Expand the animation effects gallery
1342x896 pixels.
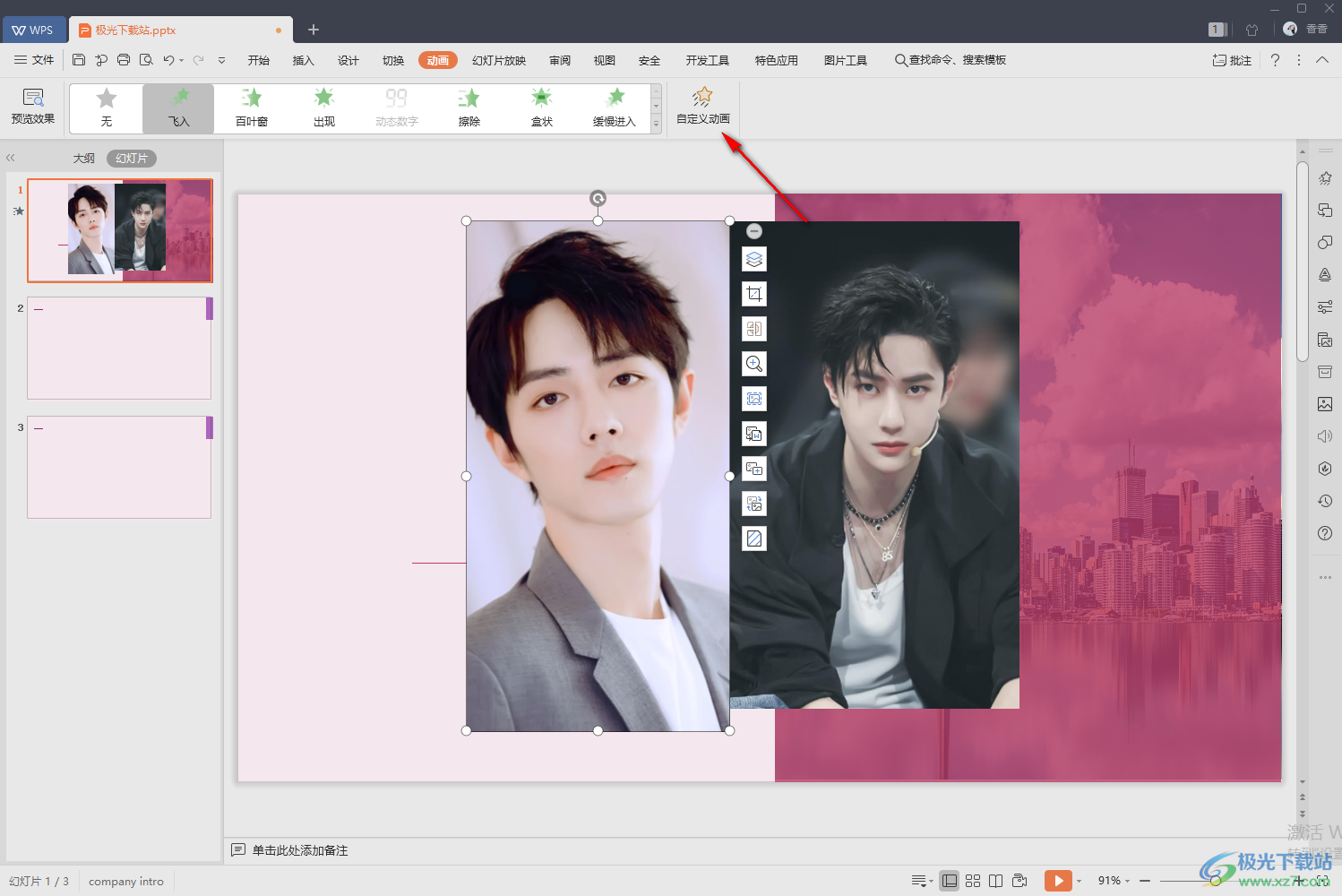(656, 125)
